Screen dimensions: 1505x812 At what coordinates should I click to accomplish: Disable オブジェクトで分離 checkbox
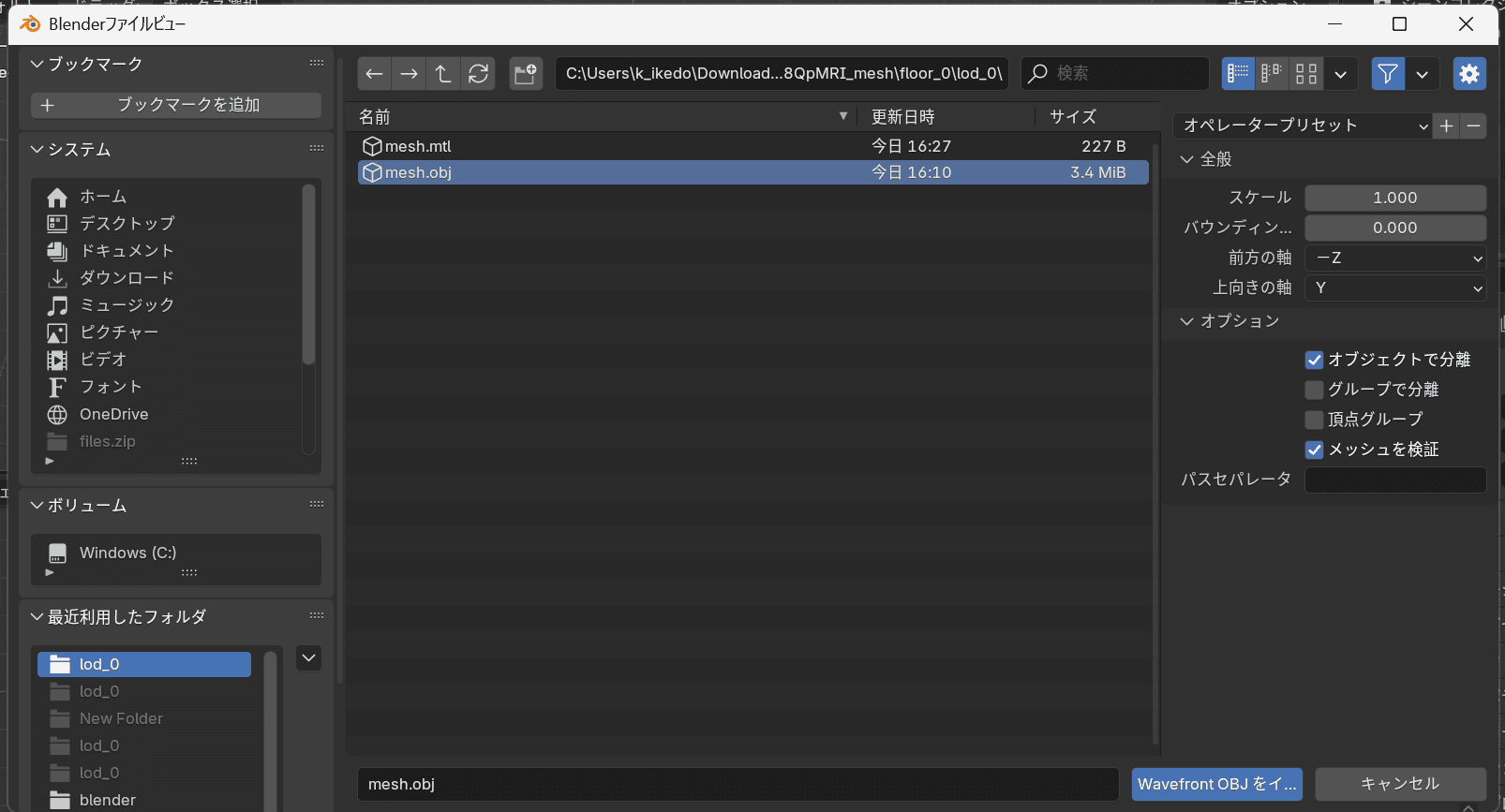1314,361
